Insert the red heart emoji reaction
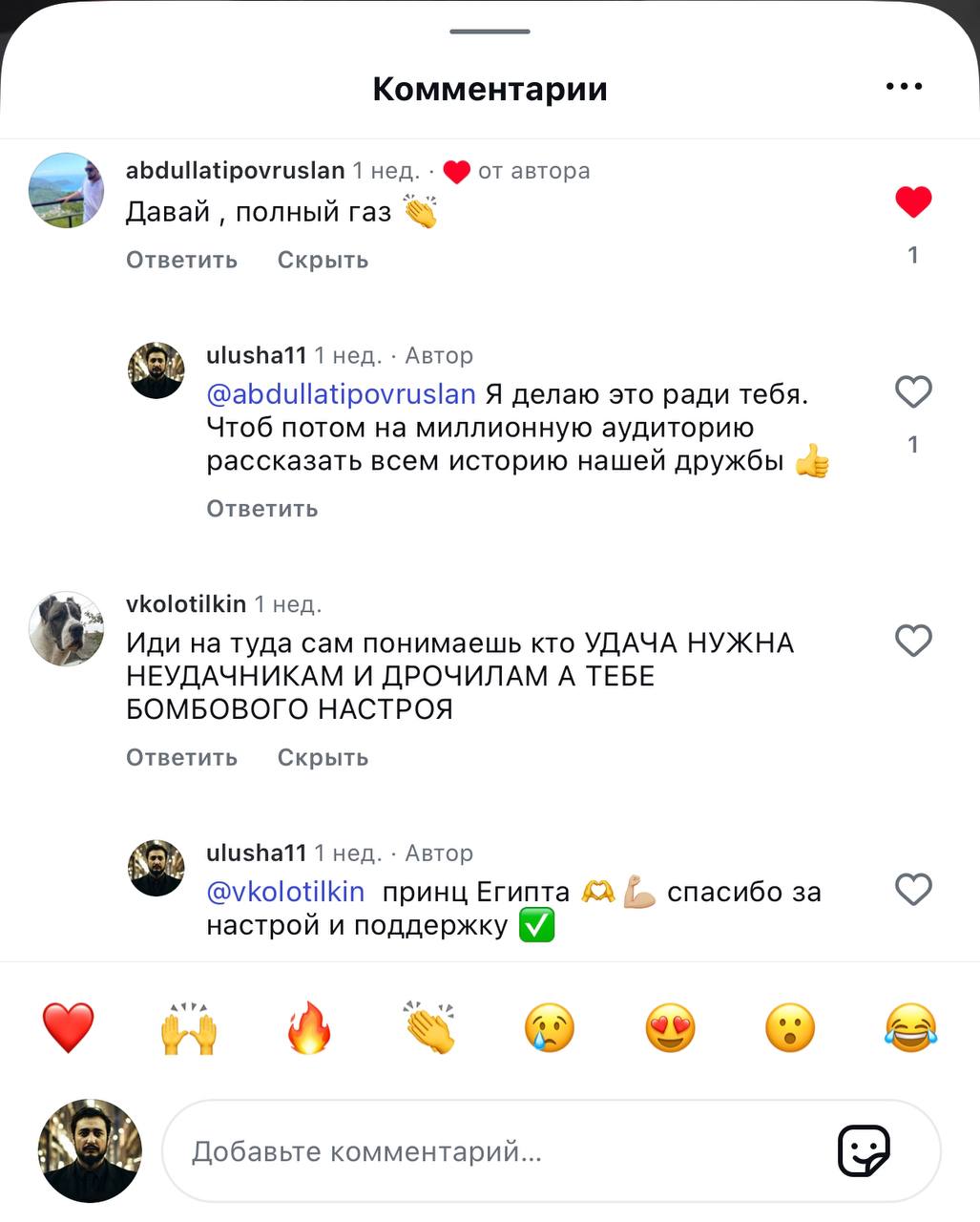The image size is (980, 1222). point(69,1028)
